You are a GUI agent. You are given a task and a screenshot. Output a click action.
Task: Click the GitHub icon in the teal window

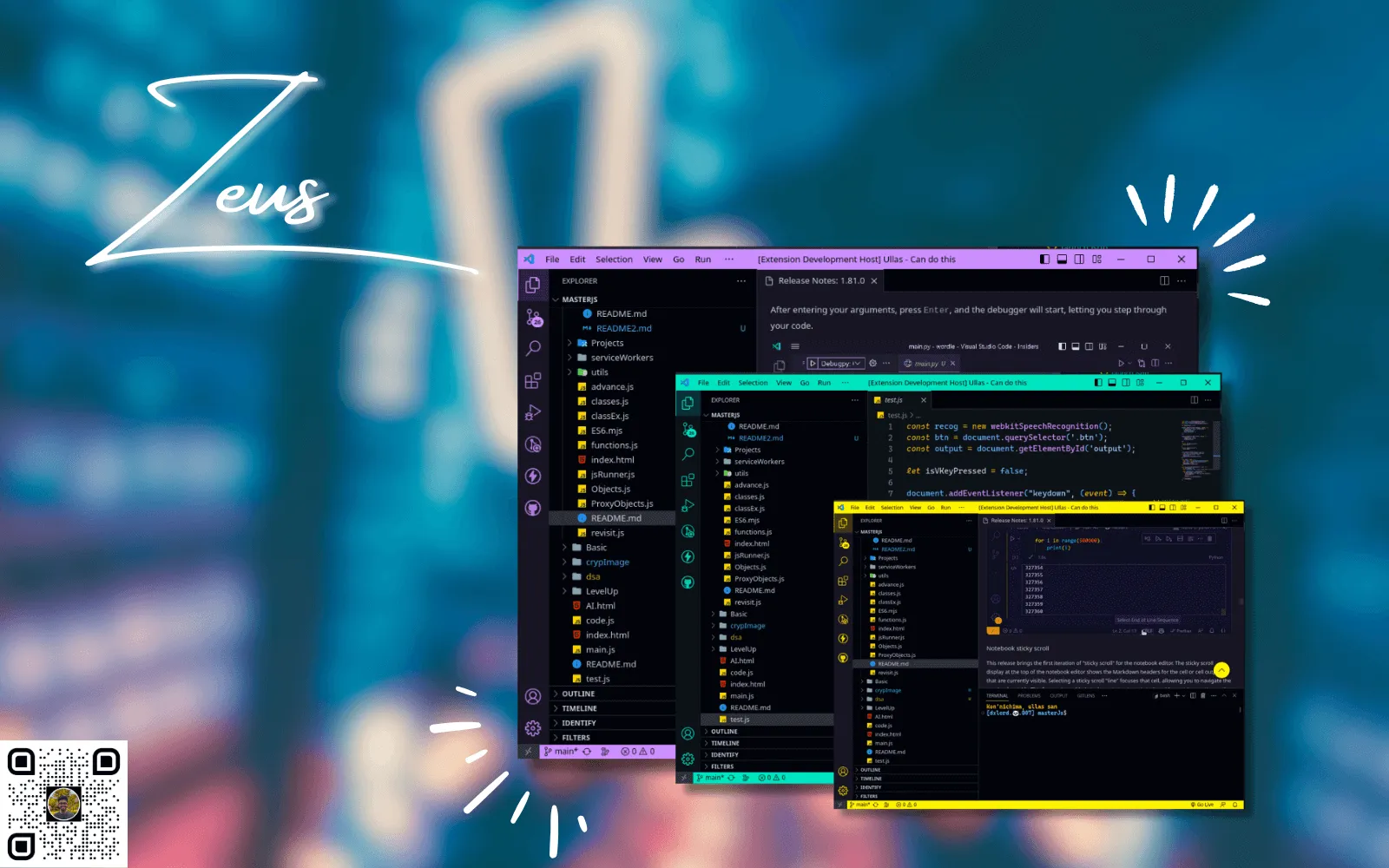coord(688,582)
